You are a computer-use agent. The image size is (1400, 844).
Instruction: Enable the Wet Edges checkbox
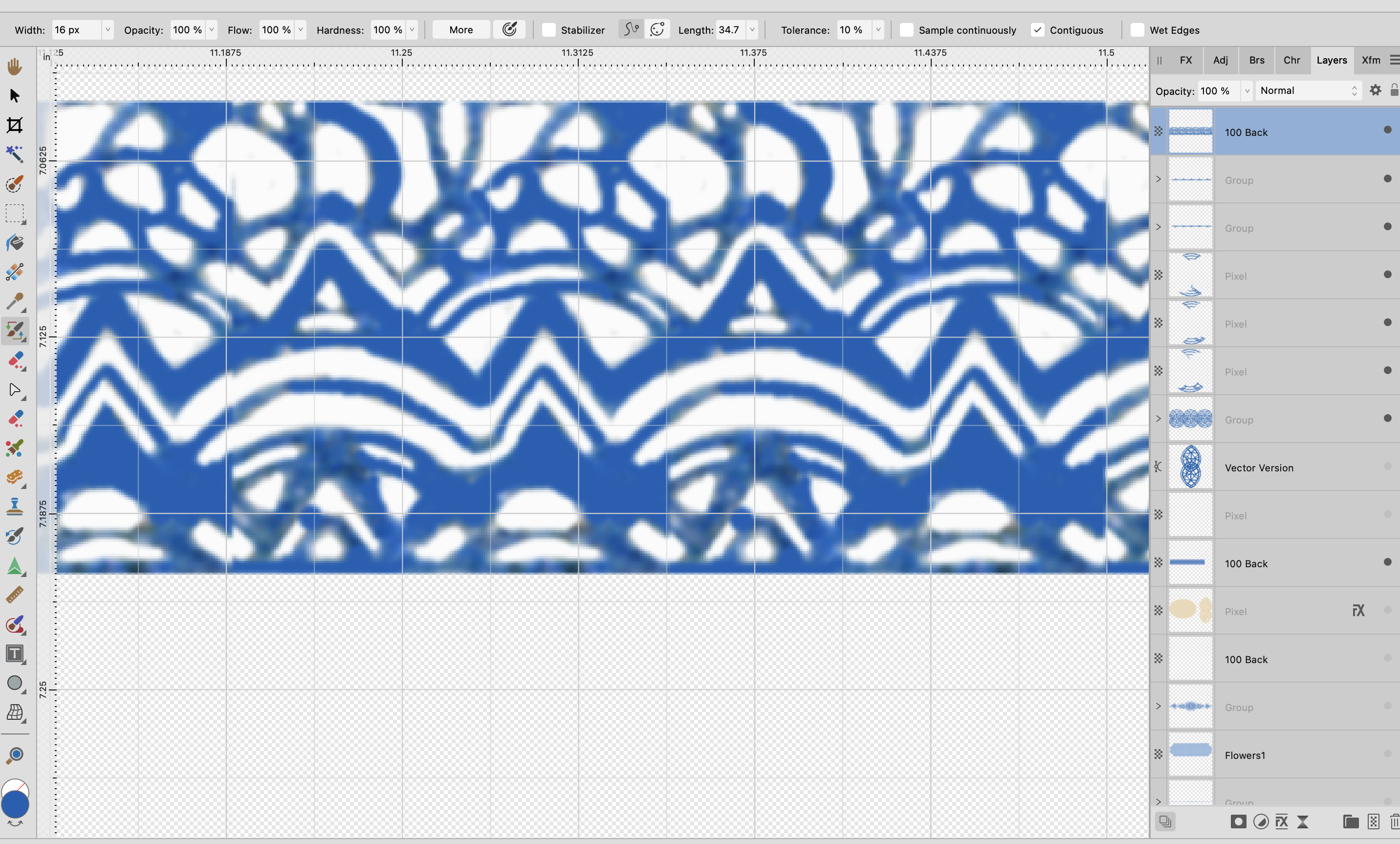pos(1137,30)
